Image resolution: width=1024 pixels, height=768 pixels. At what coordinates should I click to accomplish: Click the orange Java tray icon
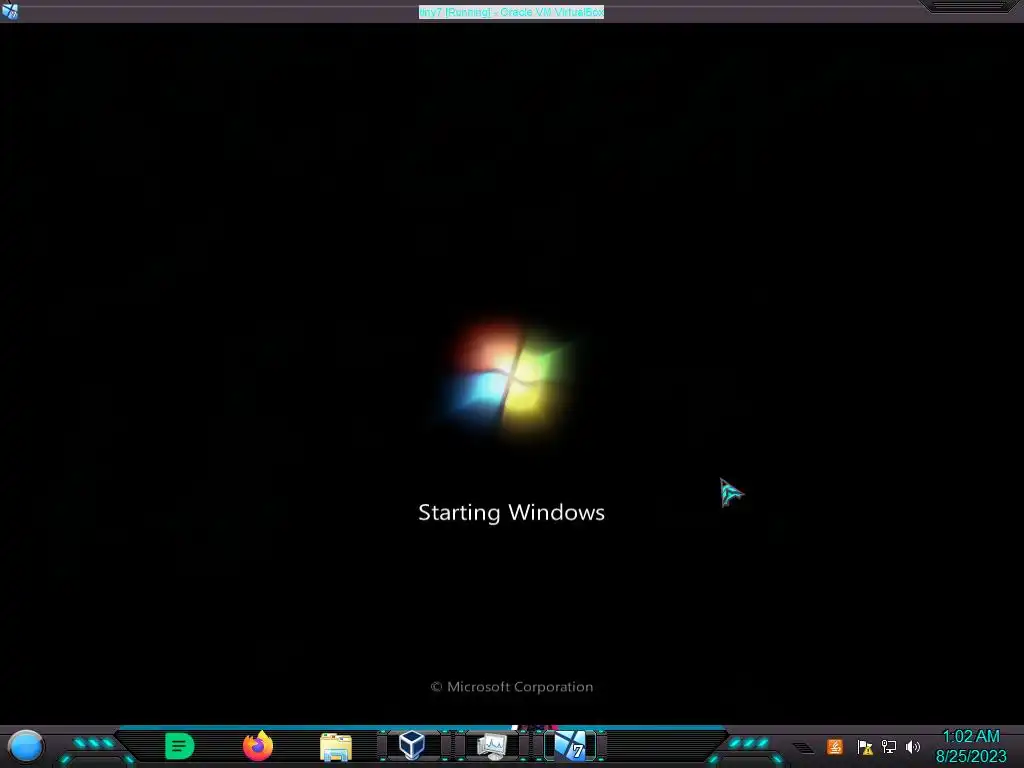click(x=835, y=746)
